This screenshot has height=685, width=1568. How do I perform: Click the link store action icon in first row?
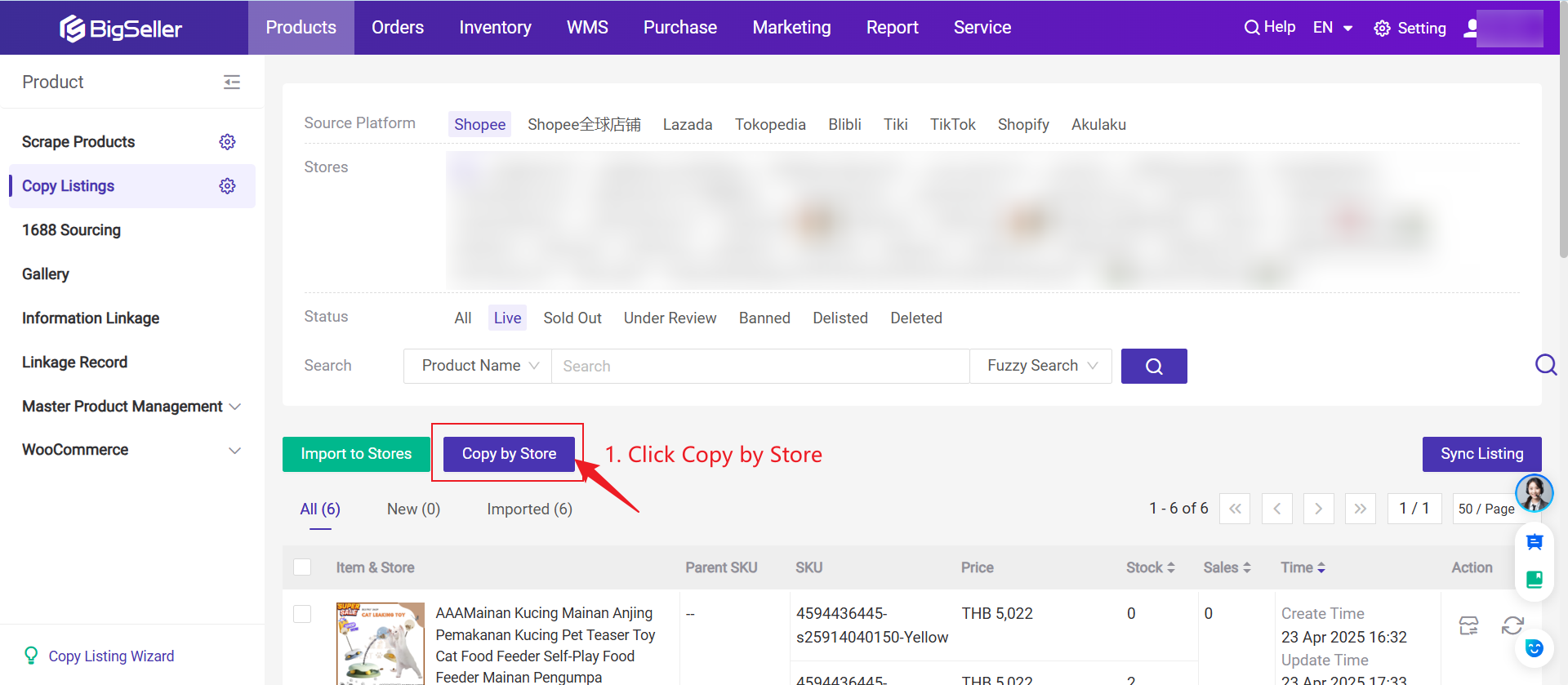1468,626
